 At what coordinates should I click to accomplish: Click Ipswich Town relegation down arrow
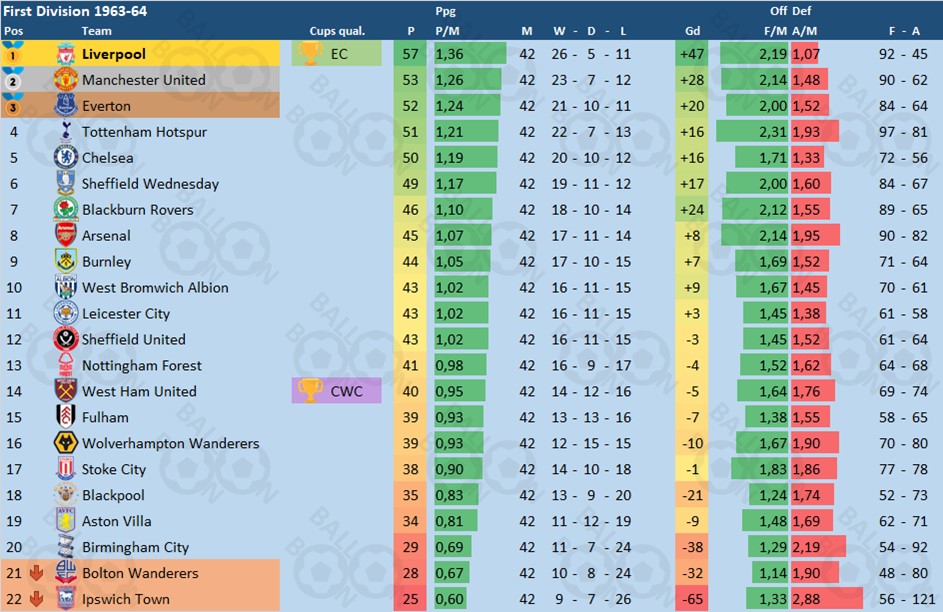37,599
